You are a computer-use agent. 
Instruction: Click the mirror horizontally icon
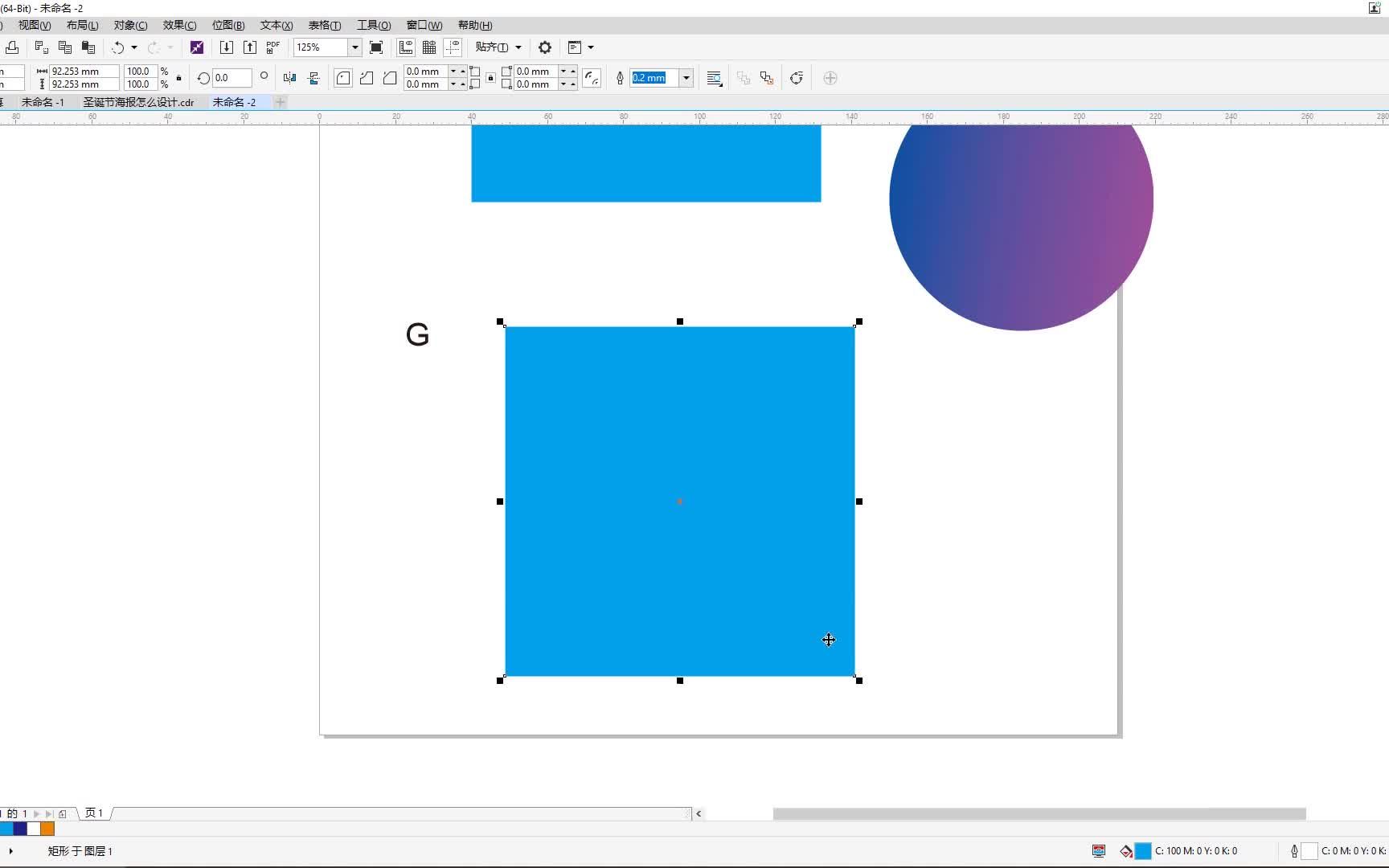(x=290, y=78)
